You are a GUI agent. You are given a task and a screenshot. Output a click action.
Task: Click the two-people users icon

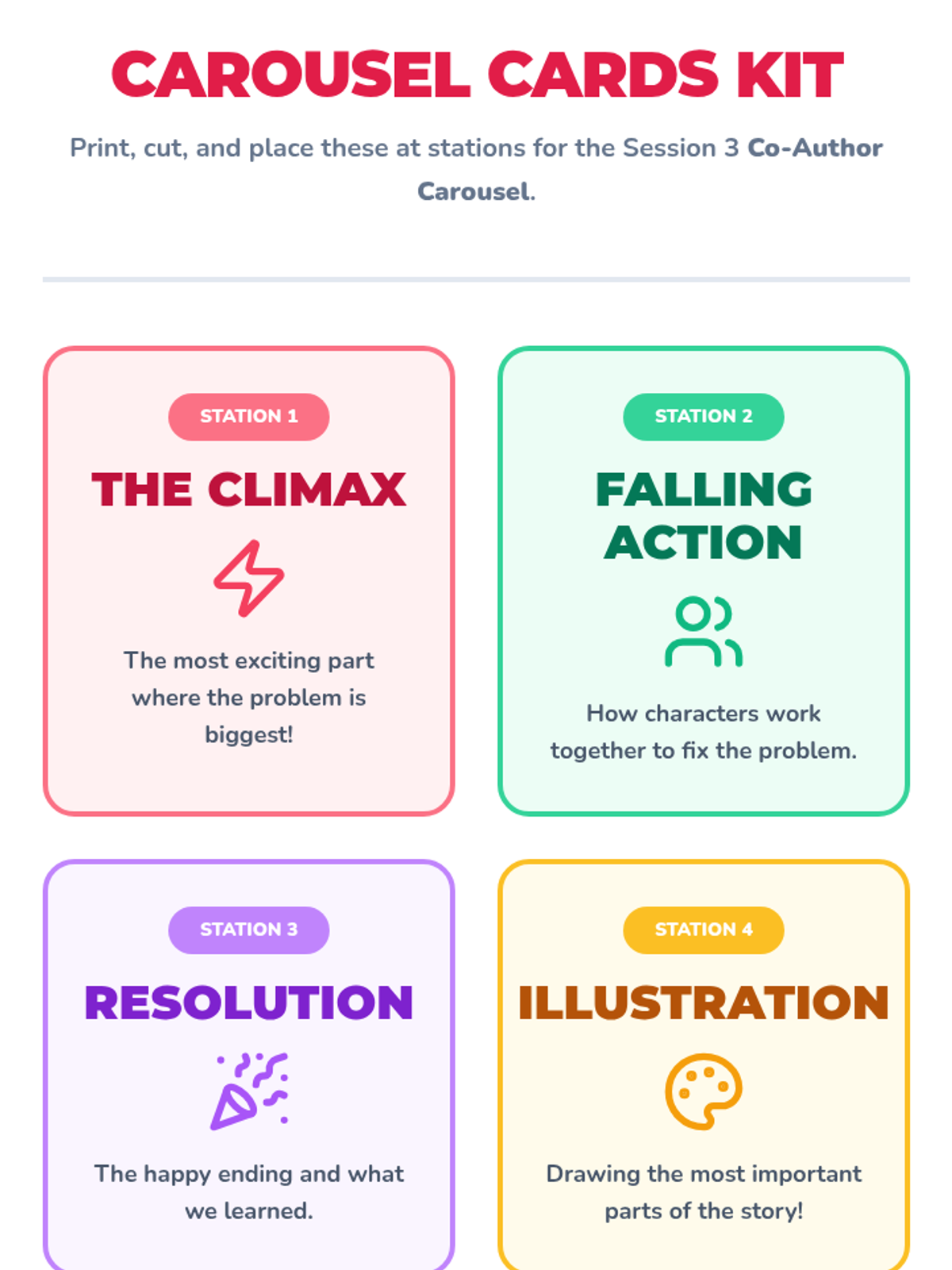coord(703,631)
